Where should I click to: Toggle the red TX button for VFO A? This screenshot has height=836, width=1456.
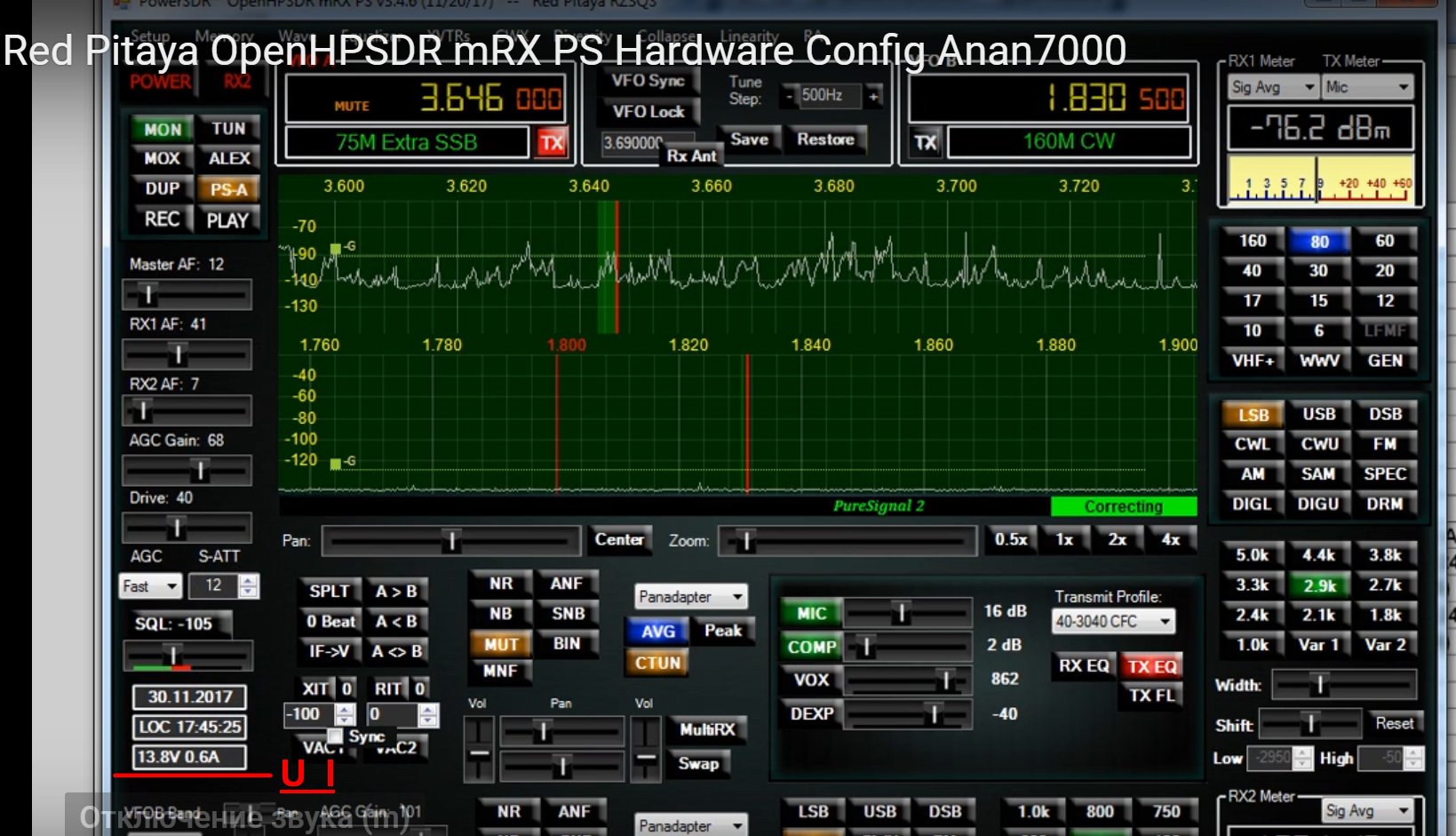[x=552, y=143]
